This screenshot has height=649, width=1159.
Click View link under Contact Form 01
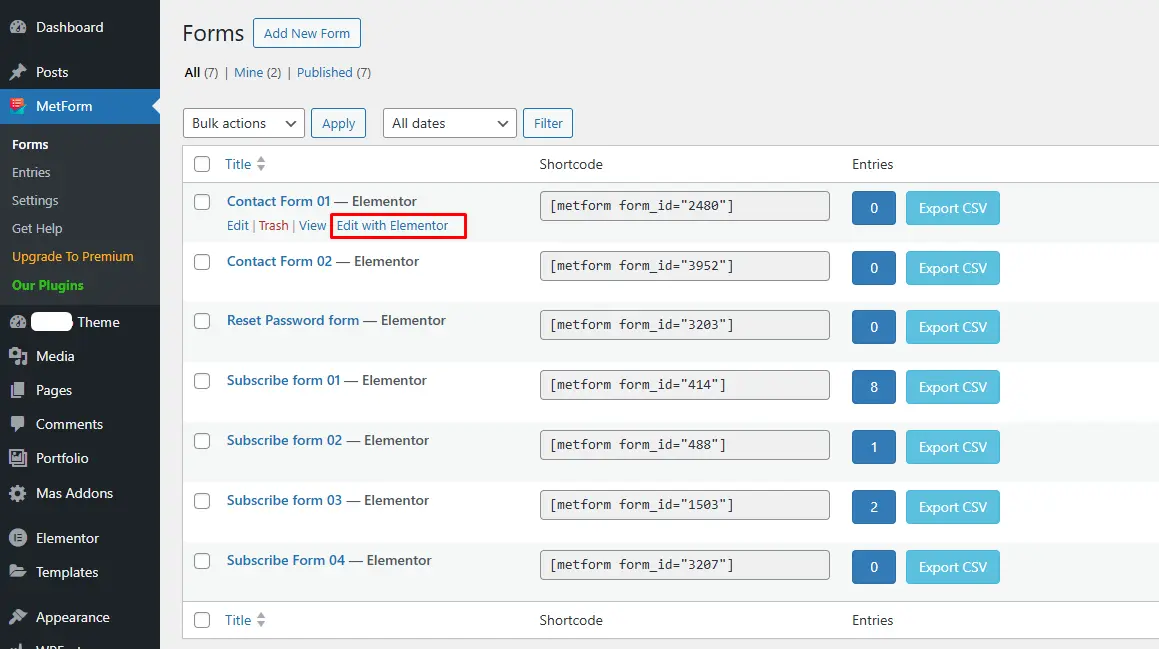(x=313, y=225)
